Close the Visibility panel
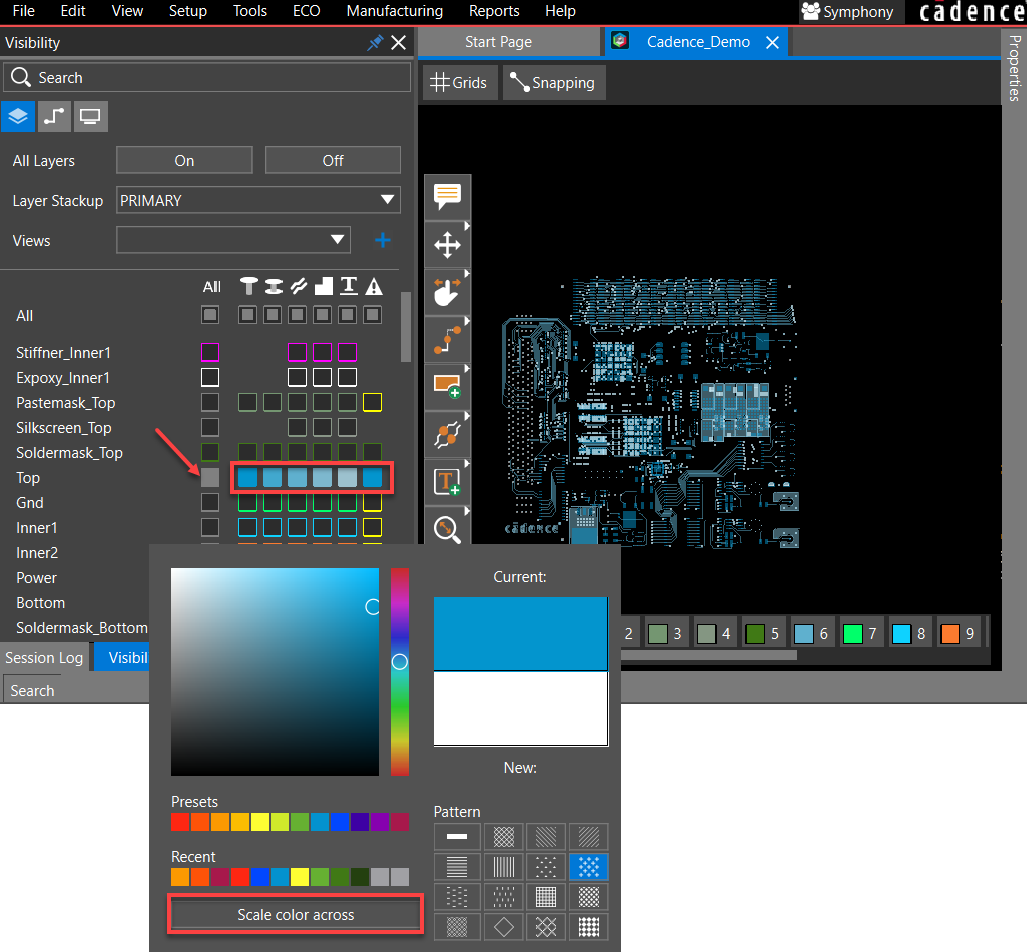 coord(398,43)
